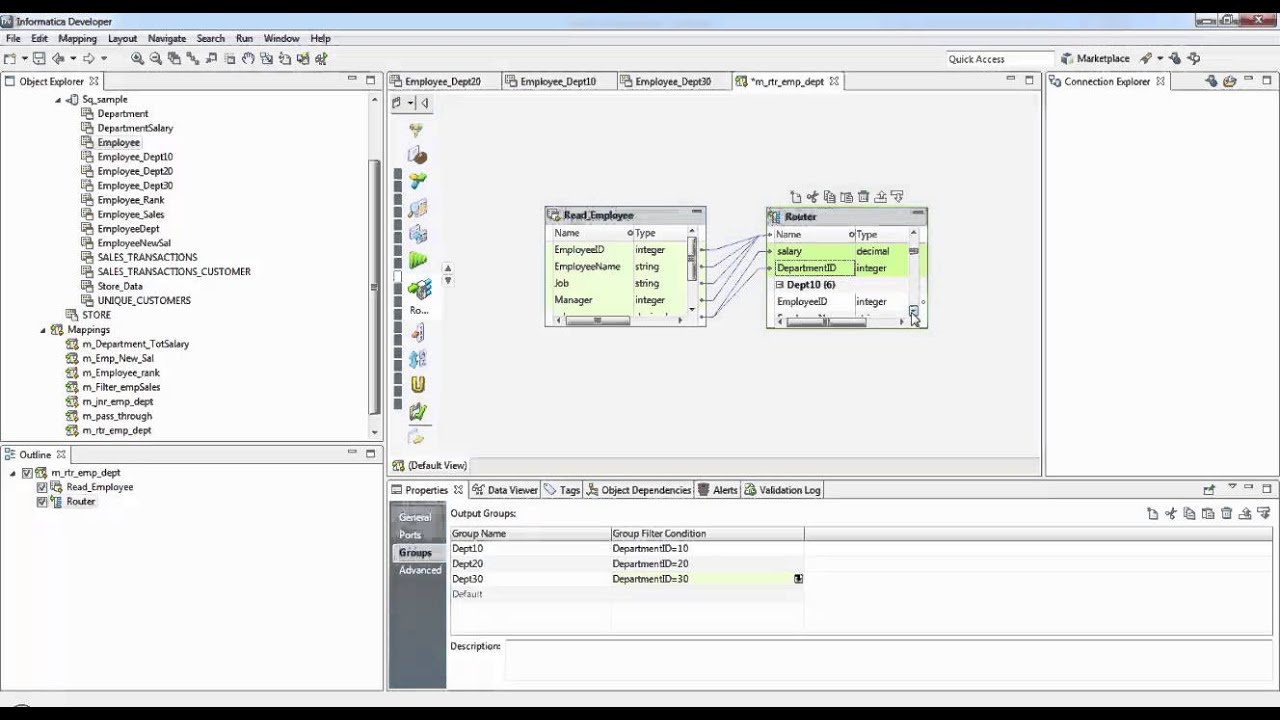Click the move down icon above Router
Image resolution: width=1280 pixels, height=720 pixels.
click(x=897, y=197)
